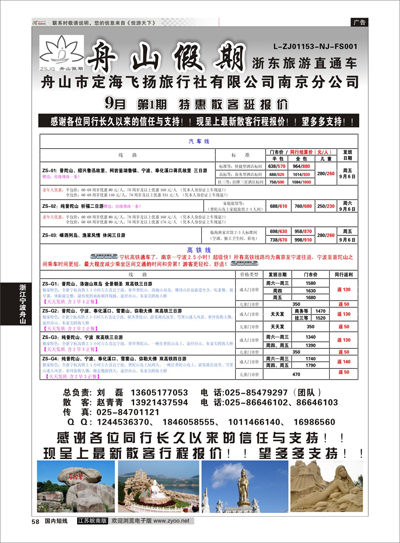Image resolution: width=400 pixels, height=543 pixels.
Task: Click the page number 58 国内短线
Action: (50, 521)
